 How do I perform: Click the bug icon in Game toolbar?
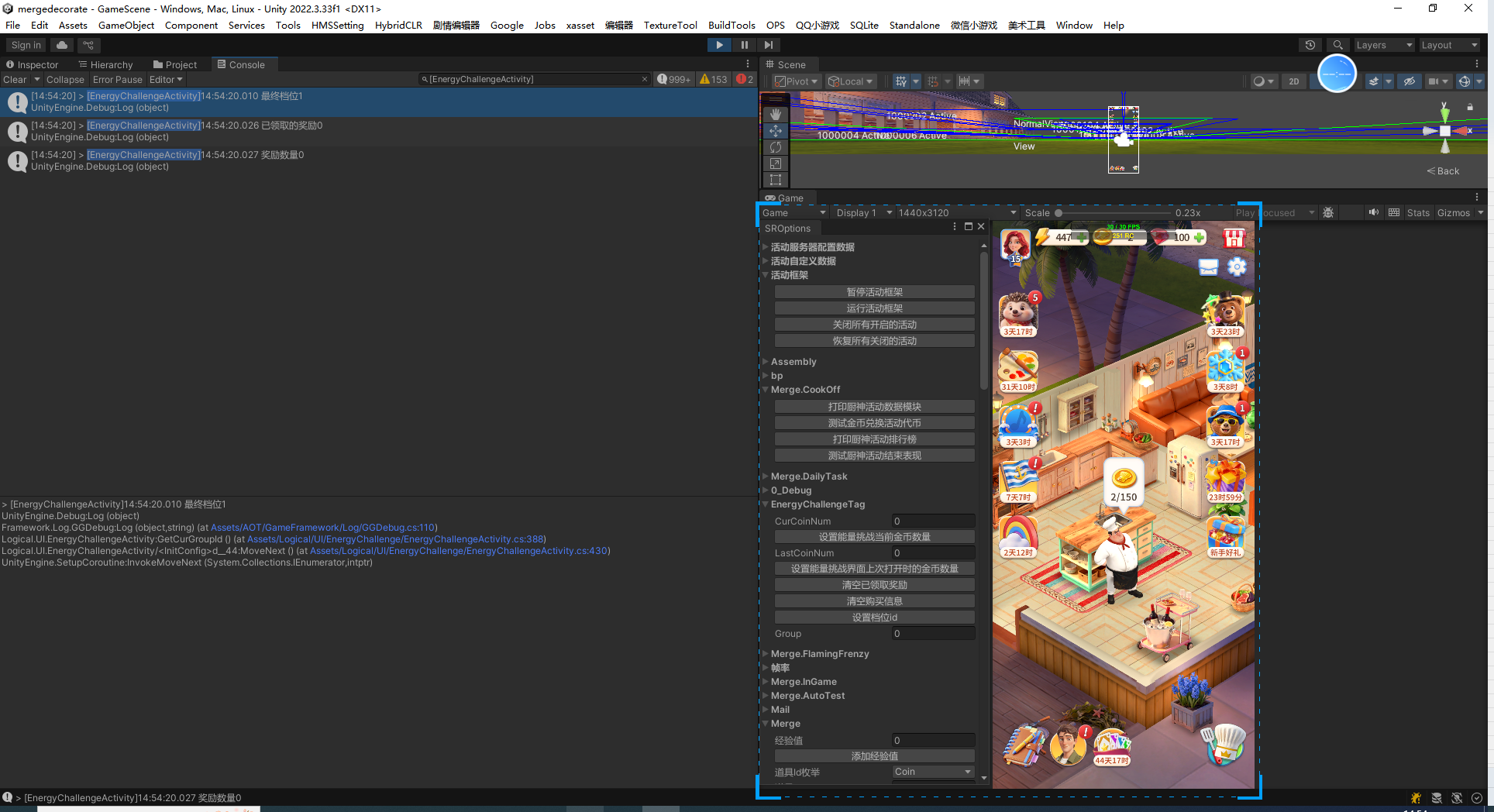1328,213
